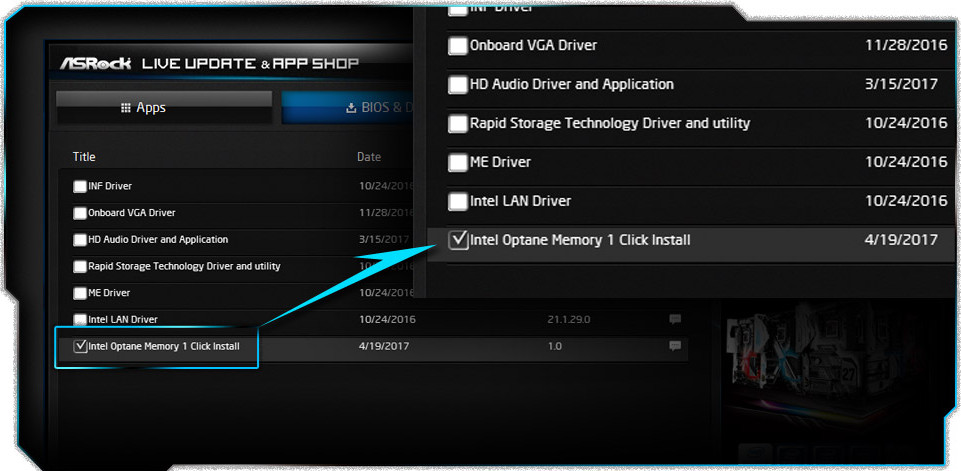The height and width of the screenshot is (471, 961).
Task: Click 'Intel LAN Driver' label in enlarged view
Action: [x=520, y=201]
